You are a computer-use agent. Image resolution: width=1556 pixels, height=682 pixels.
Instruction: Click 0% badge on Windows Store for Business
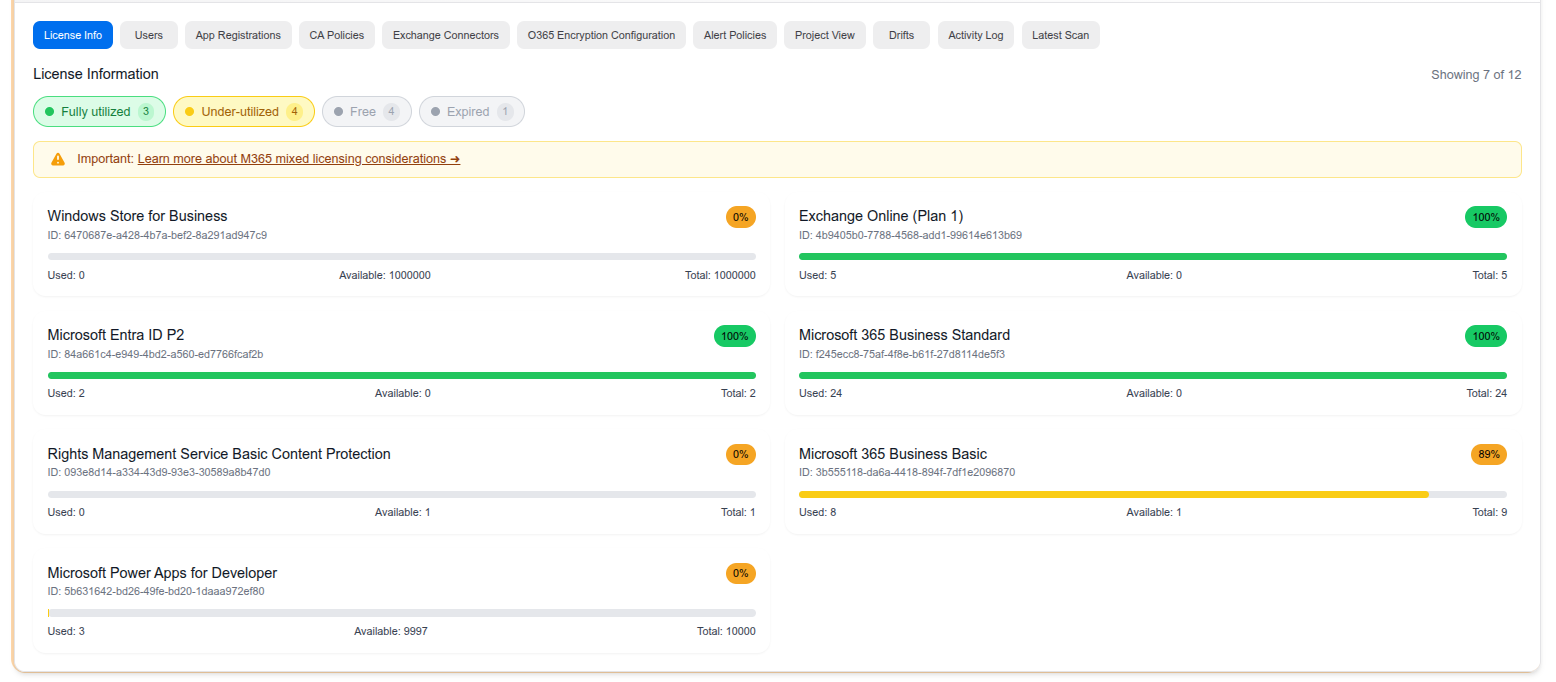740,217
